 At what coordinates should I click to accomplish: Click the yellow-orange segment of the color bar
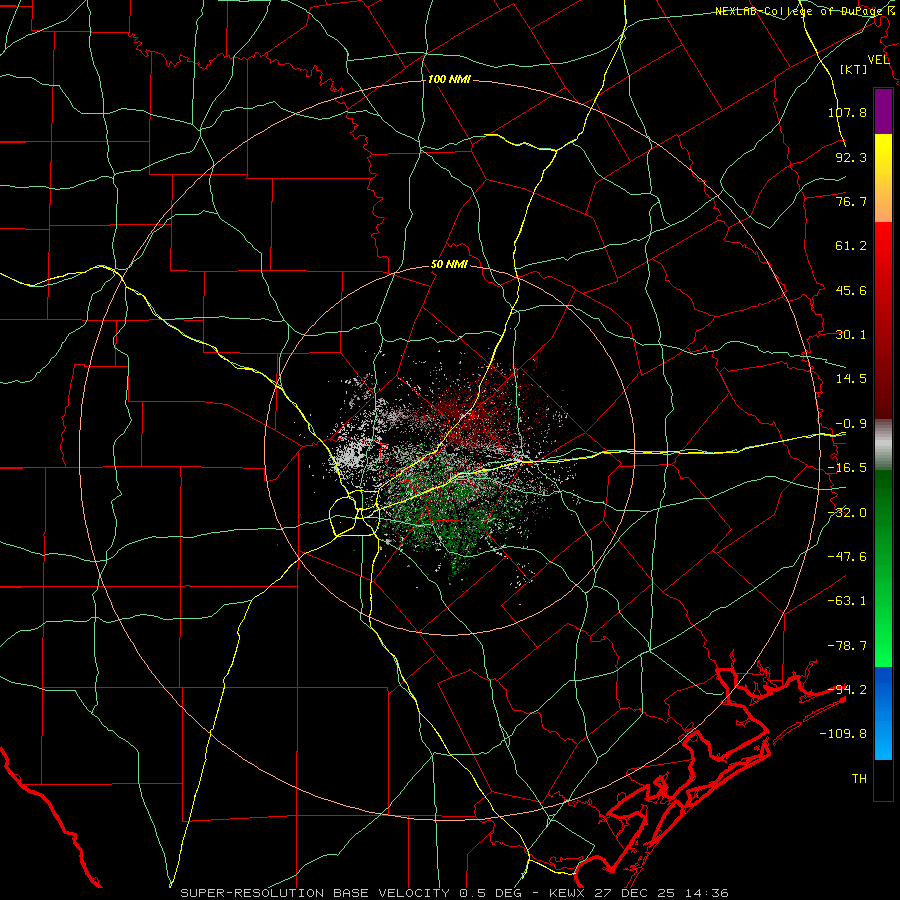(x=883, y=178)
